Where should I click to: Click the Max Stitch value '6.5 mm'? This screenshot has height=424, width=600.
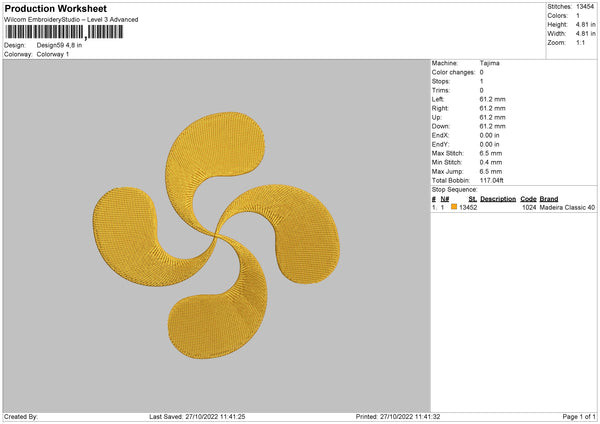[491, 153]
